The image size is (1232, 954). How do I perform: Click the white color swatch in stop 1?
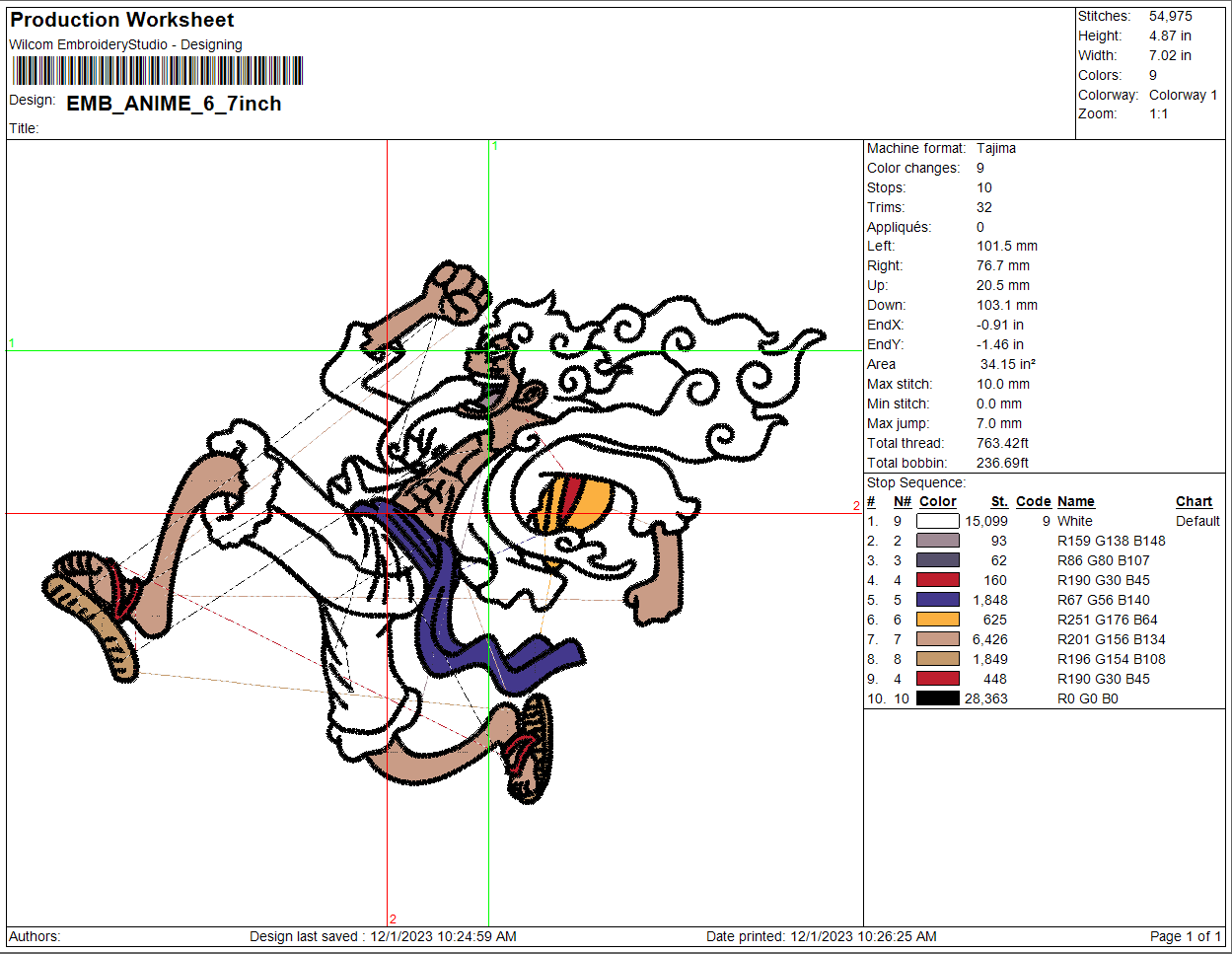pos(937,521)
